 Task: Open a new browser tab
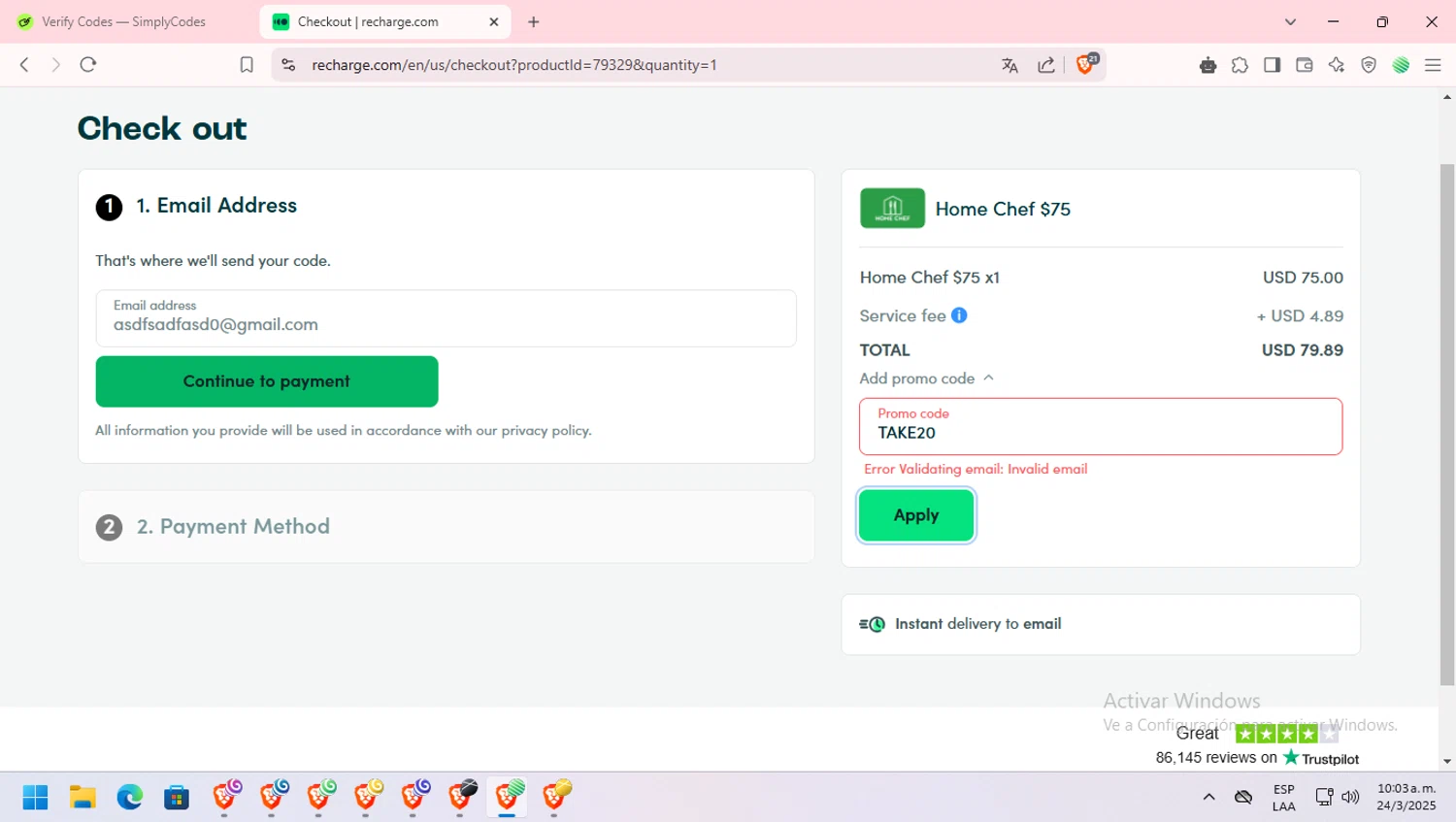[533, 21]
